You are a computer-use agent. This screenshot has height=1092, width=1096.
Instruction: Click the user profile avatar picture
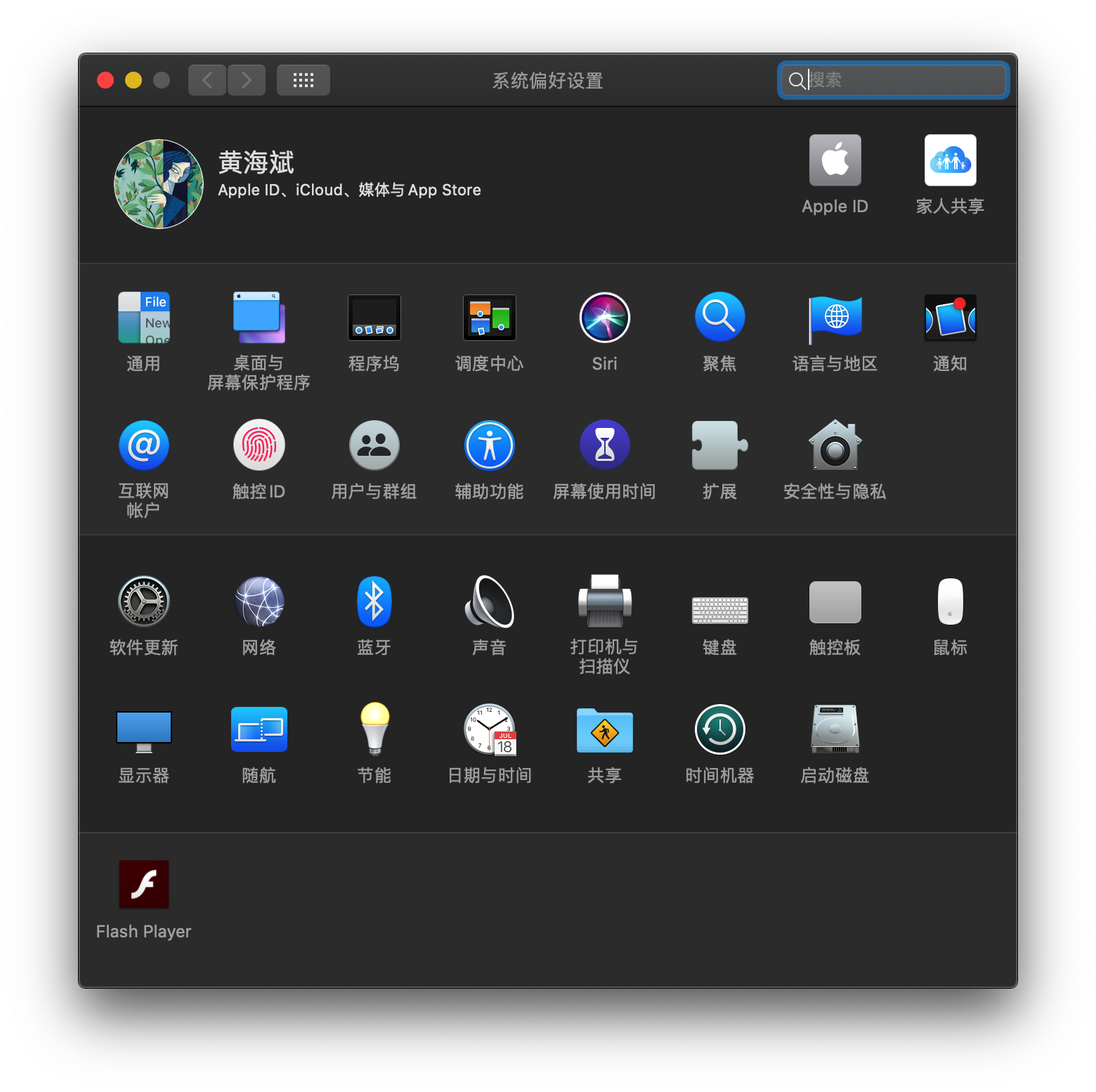point(159,184)
